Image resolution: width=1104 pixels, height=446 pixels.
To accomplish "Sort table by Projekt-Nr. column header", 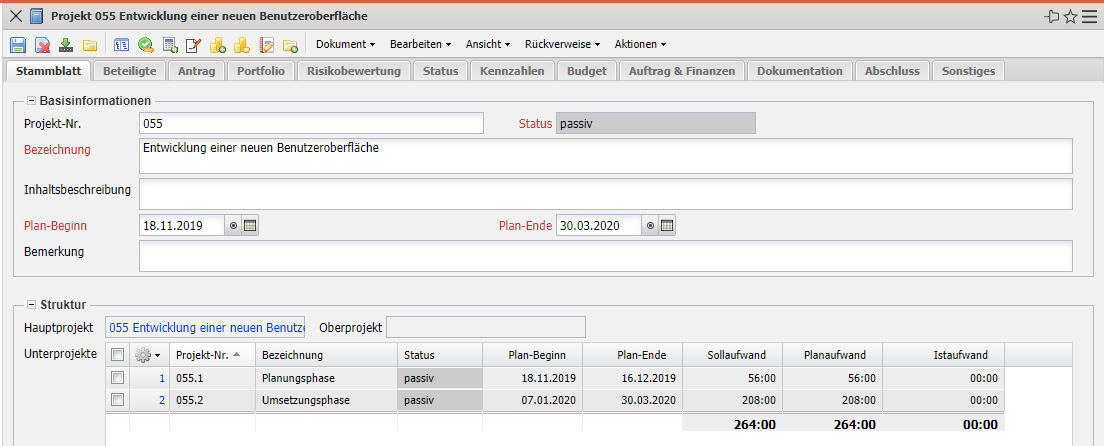I will click(212, 354).
